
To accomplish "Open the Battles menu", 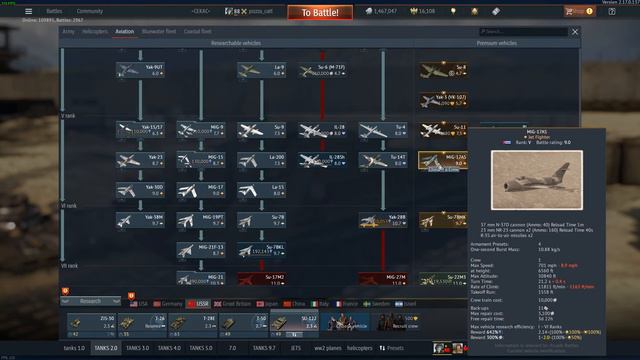I will click(x=54, y=11).
